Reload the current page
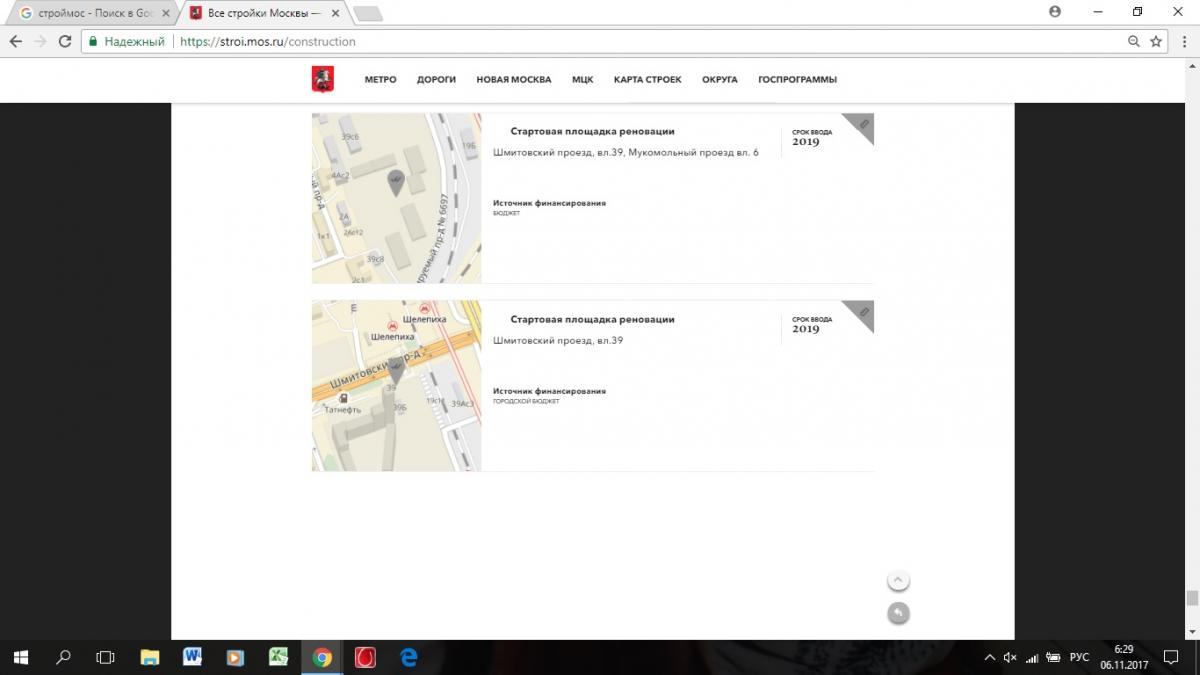Screen dimensions: 1200x675 (65, 42)
